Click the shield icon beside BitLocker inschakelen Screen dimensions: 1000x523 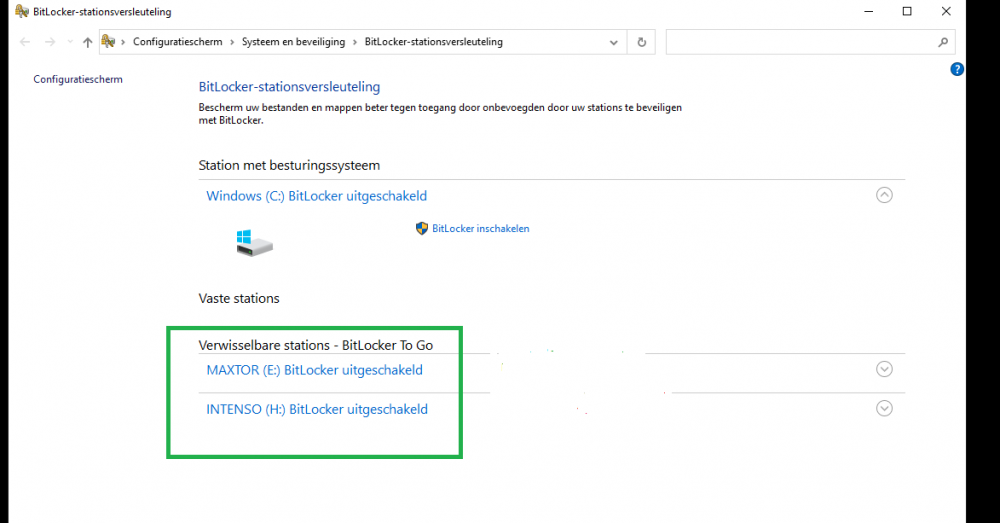tap(422, 228)
